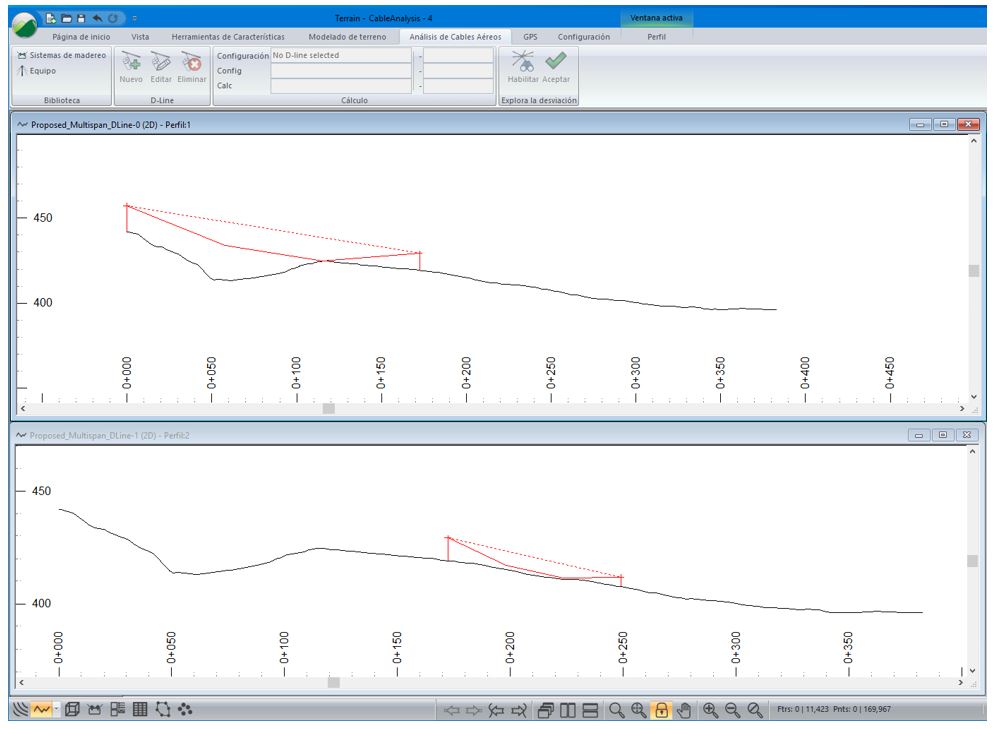Open the Configuración D-line dropdown field
Image resolution: width=995 pixels, height=729 pixels.
[x=340, y=56]
